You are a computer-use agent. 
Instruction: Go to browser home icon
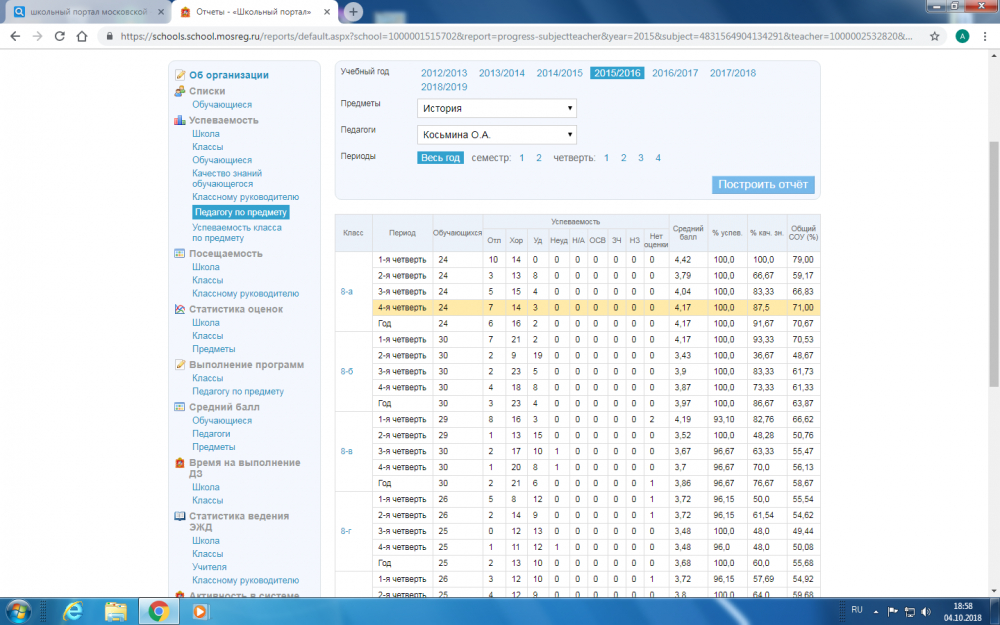(x=82, y=36)
